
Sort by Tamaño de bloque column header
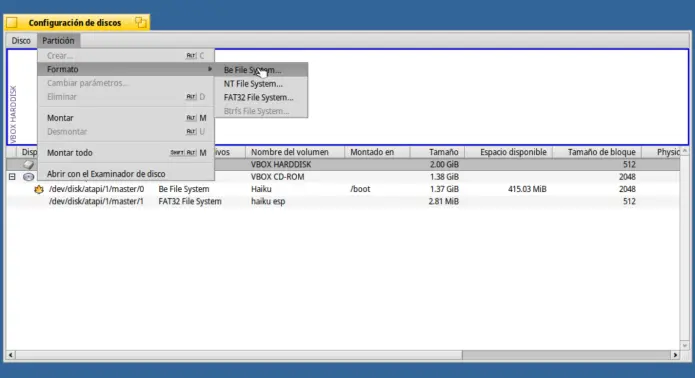tap(597, 152)
